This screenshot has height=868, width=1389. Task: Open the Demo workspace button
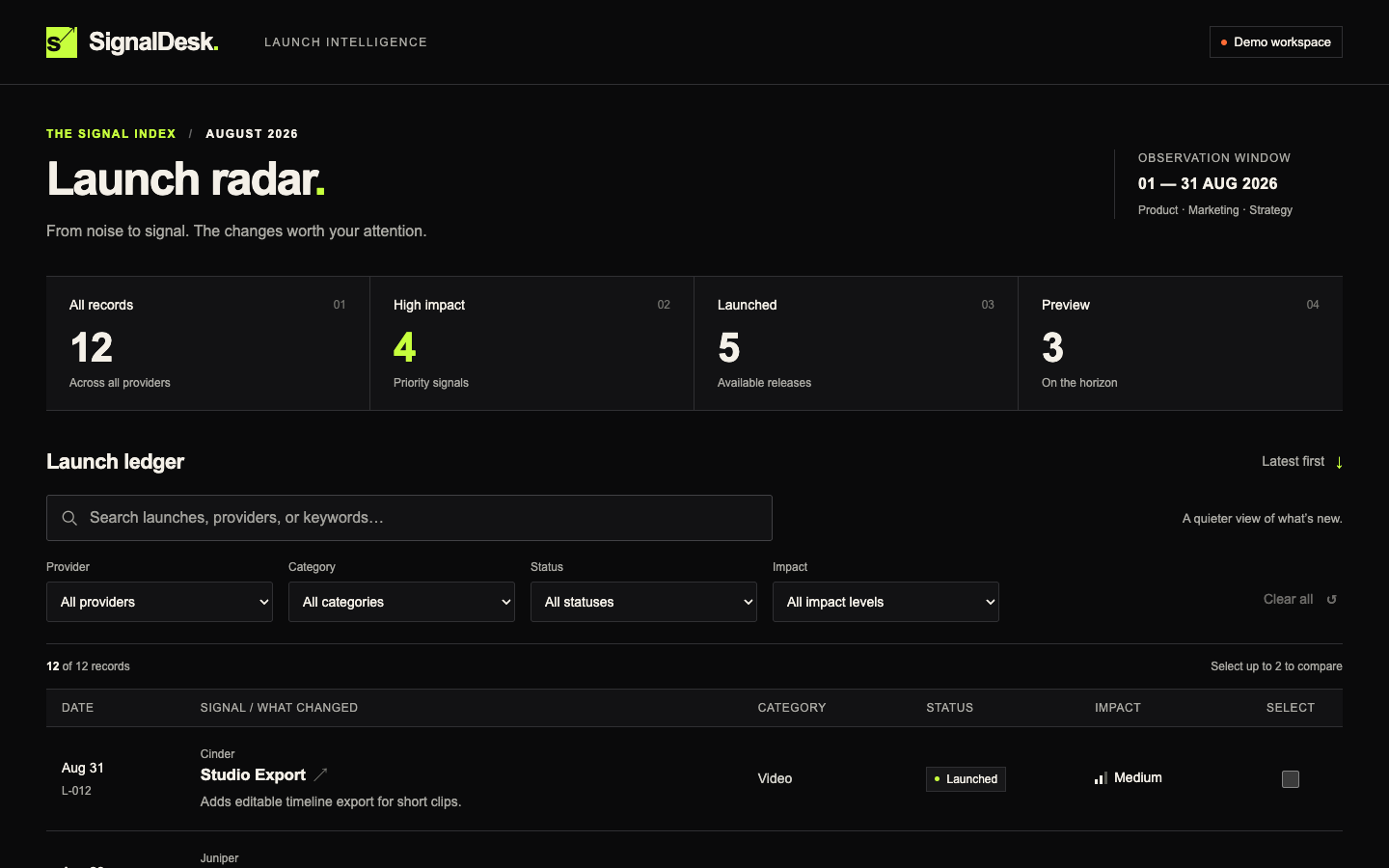pyautogui.click(x=1276, y=42)
